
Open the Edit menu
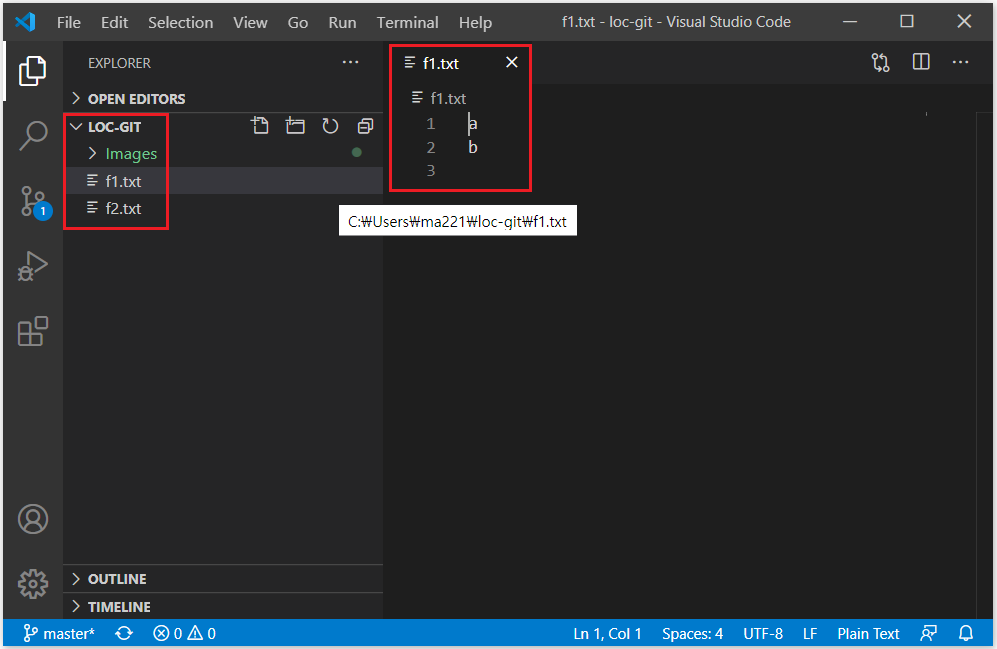(114, 22)
